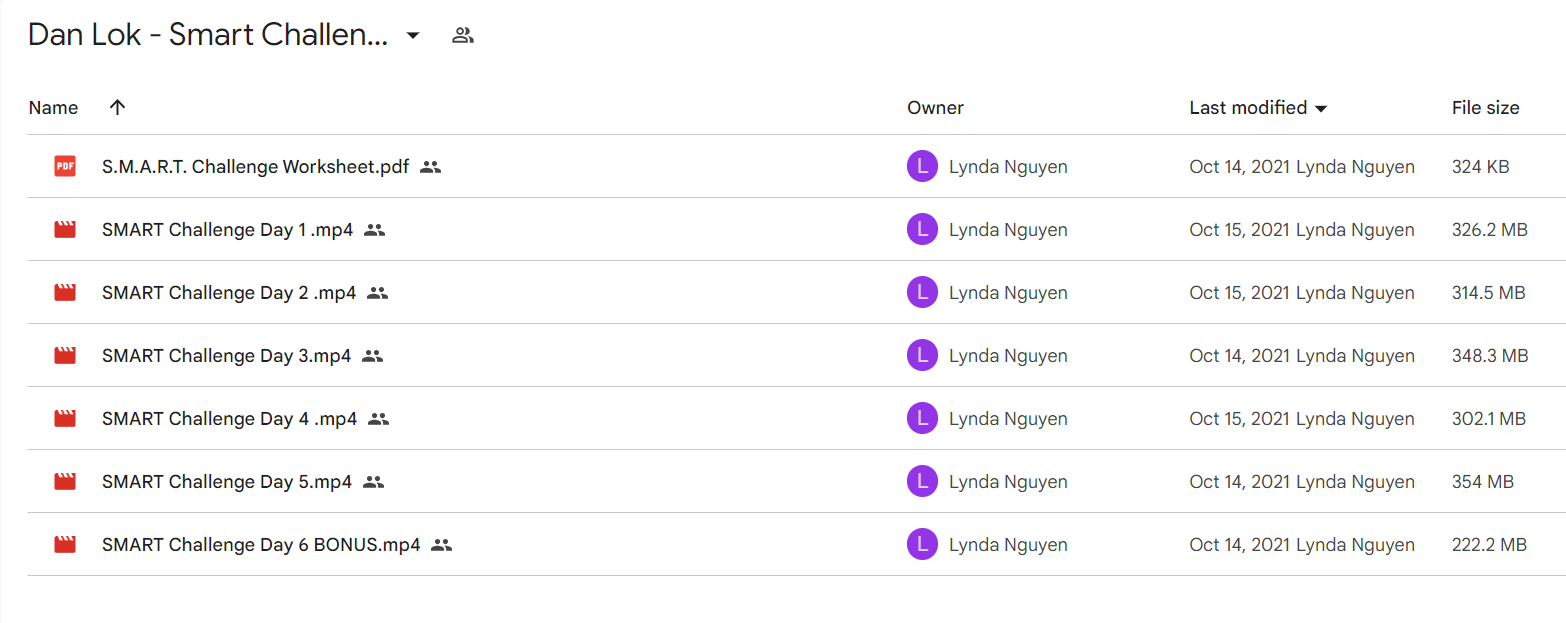Click shared icon next to Day 2 .mp4
The image size is (1566, 623).
[376, 293]
